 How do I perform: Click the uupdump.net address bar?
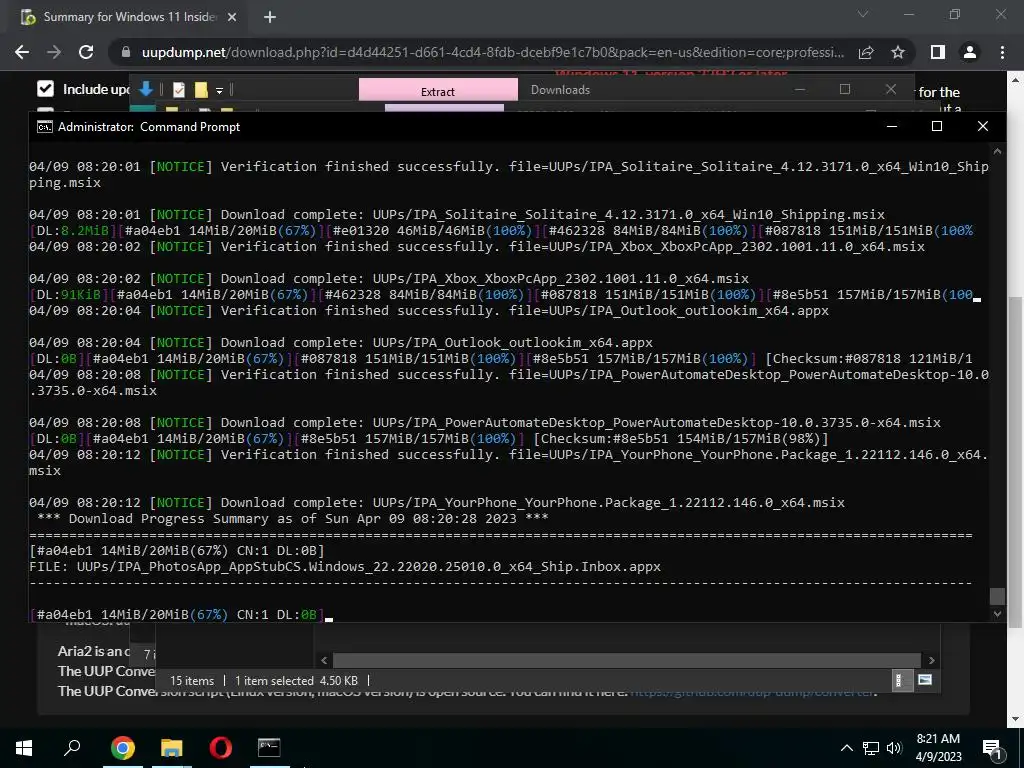tap(493, 52)
